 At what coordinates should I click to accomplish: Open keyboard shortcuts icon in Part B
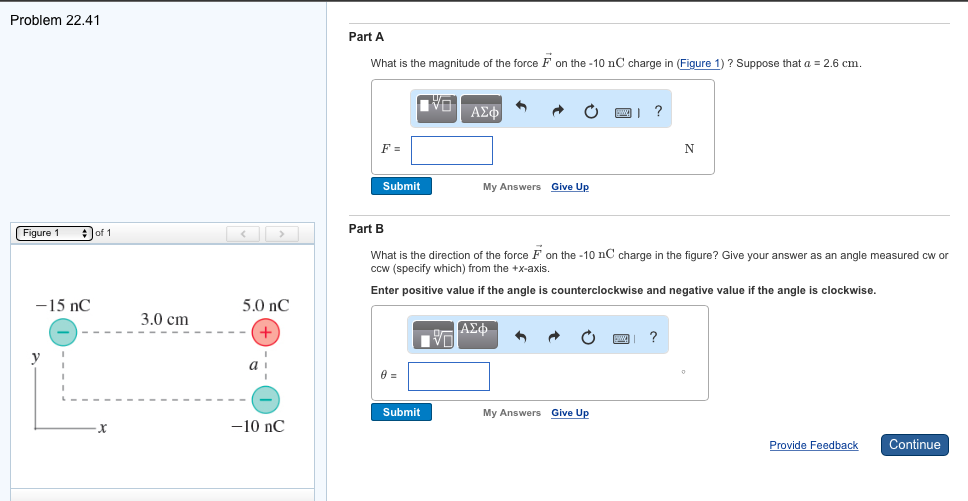click(621, 338)
